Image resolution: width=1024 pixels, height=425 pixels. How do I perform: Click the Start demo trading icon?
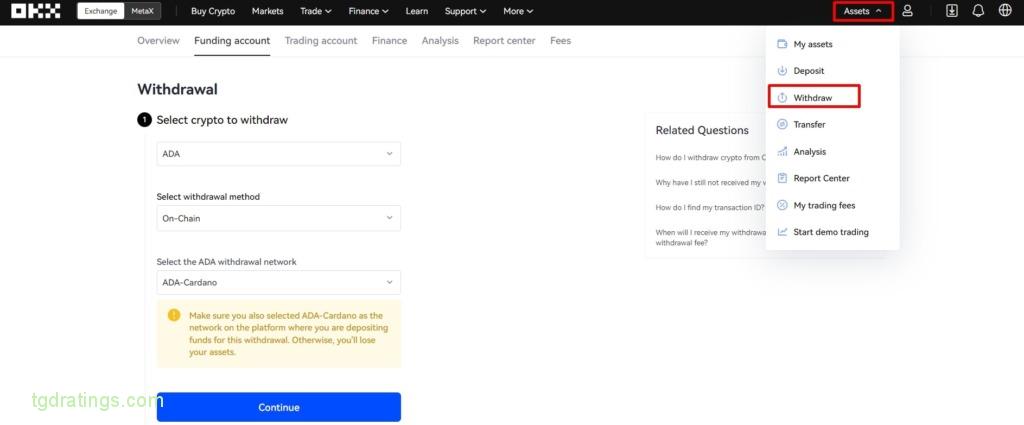tap(782, 232)
